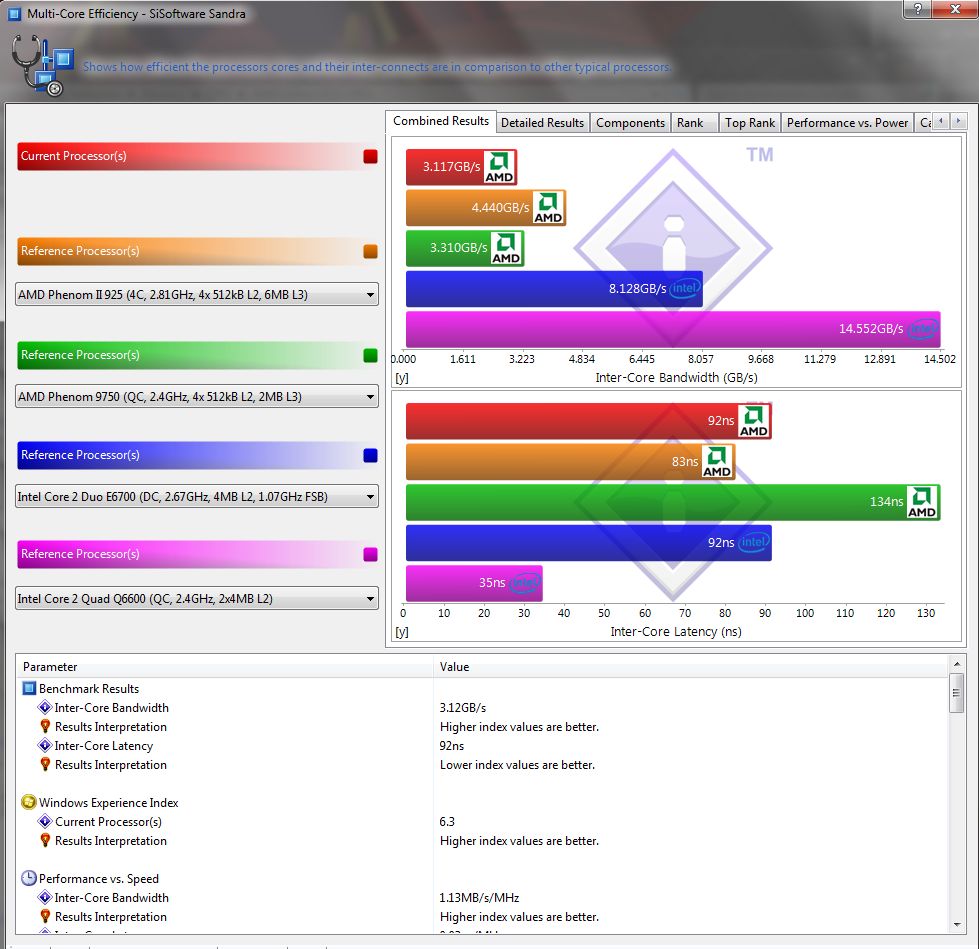Open Performance vs. Power tab
The width and height of the screenshot is (979, 949).
coord(847,123)
